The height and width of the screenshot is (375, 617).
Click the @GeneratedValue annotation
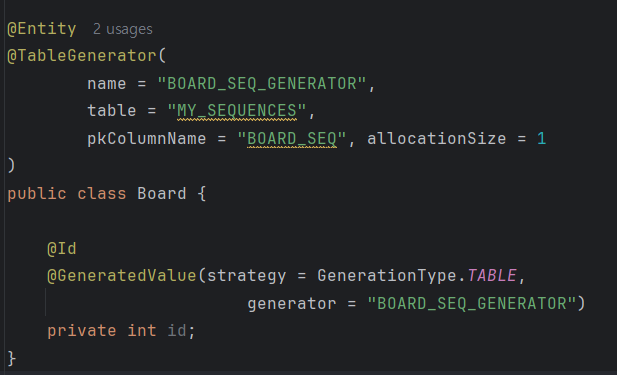122,276
